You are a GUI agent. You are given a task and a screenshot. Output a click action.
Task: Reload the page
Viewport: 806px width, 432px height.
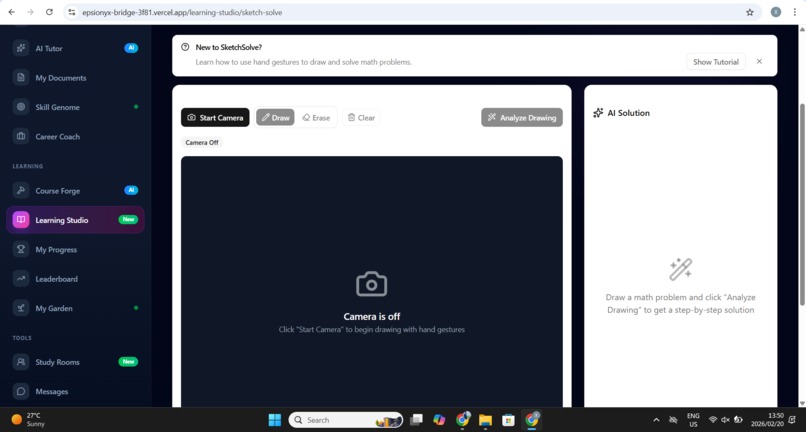pyautogui.click(x=49, y=12)
